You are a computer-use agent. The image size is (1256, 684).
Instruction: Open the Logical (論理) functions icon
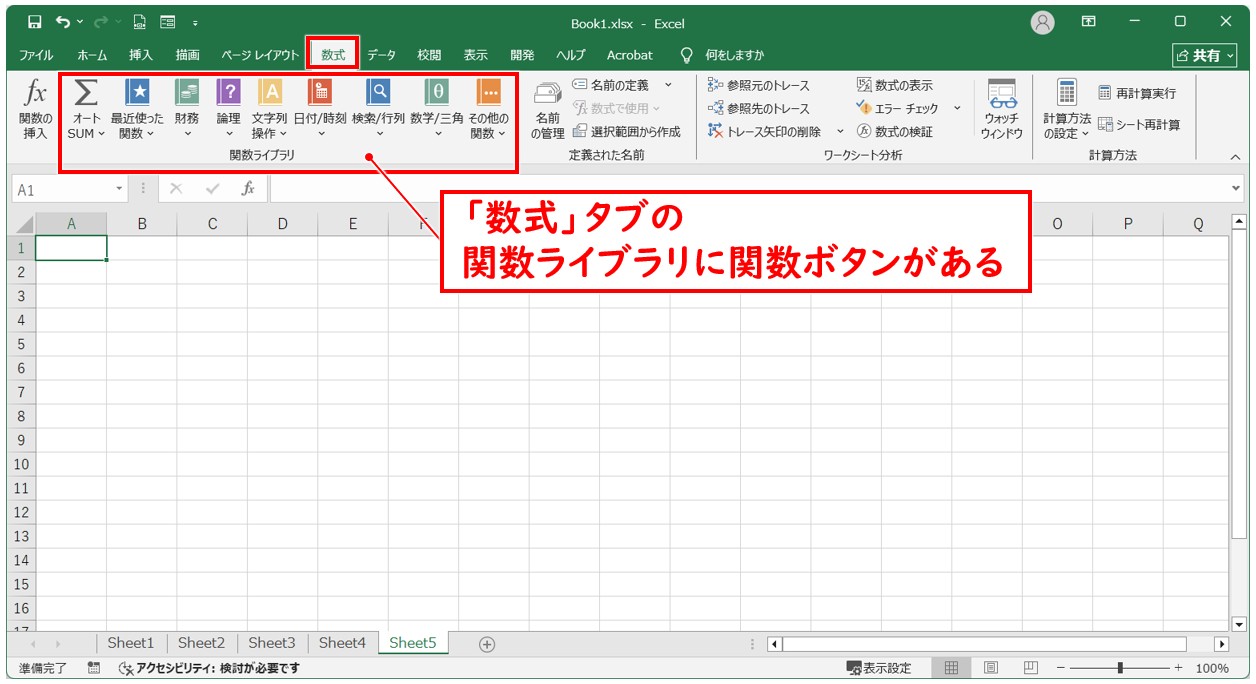pos(228,93)
